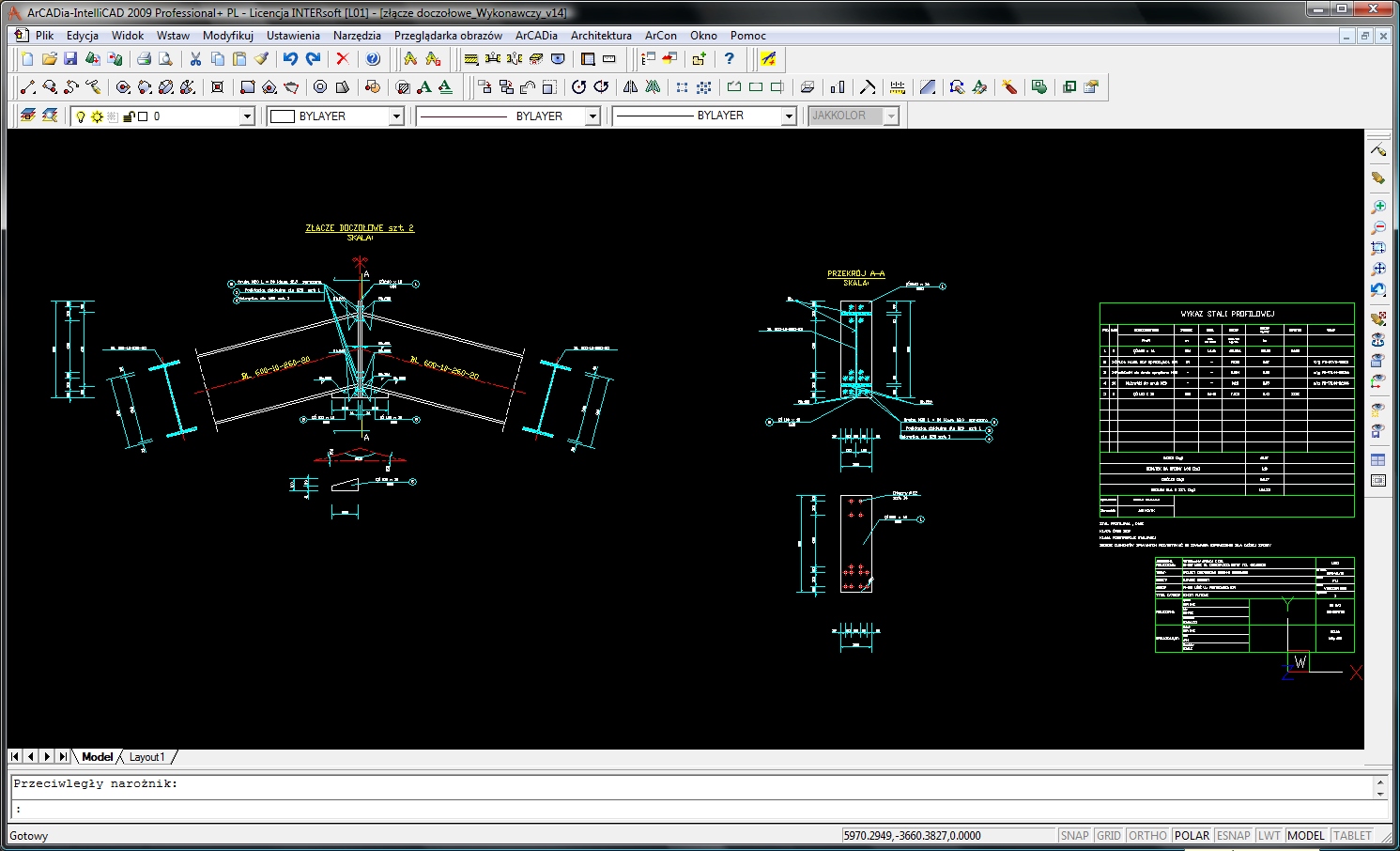The image size is (1400, 851).
Task: Click the white BYLAYER color swatch
Action: [283, 116]
